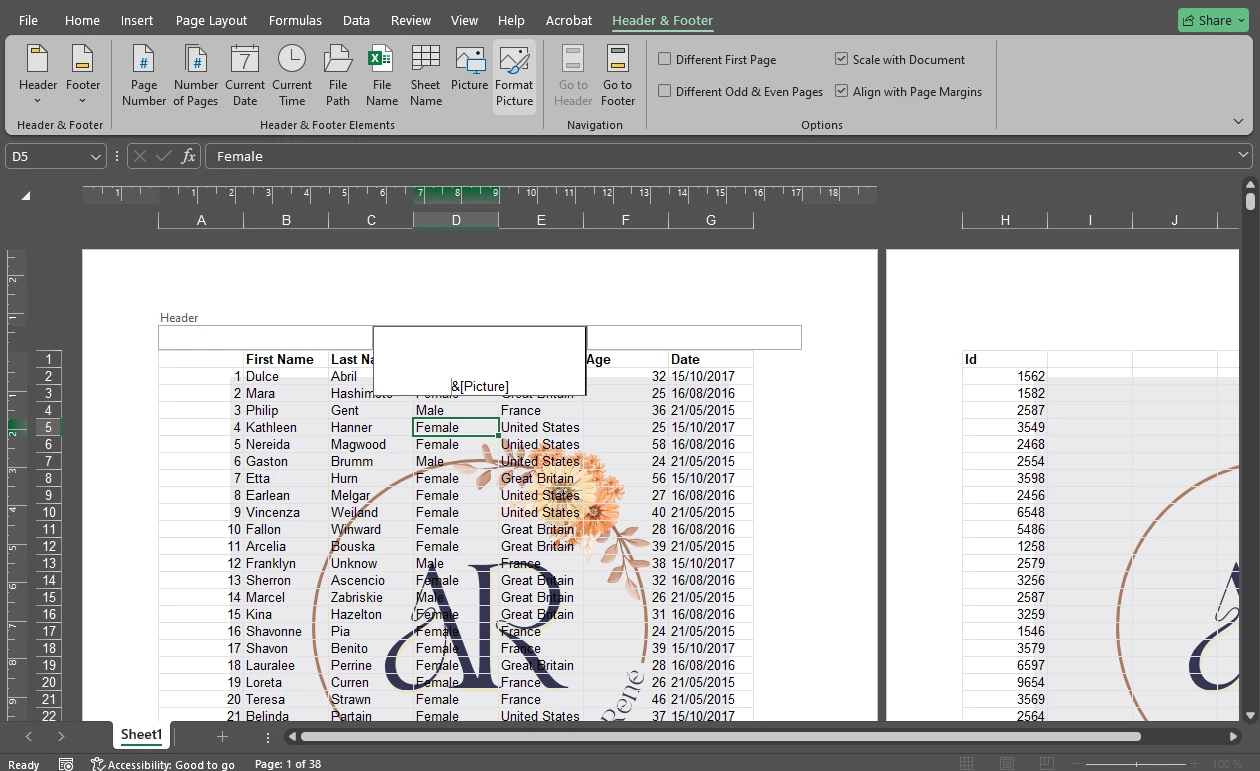Image resolution: width=1260 pixels, height=771 pixels.
Task: Enable Different Odd & Even Pages
Action: (x=664, y=91)
